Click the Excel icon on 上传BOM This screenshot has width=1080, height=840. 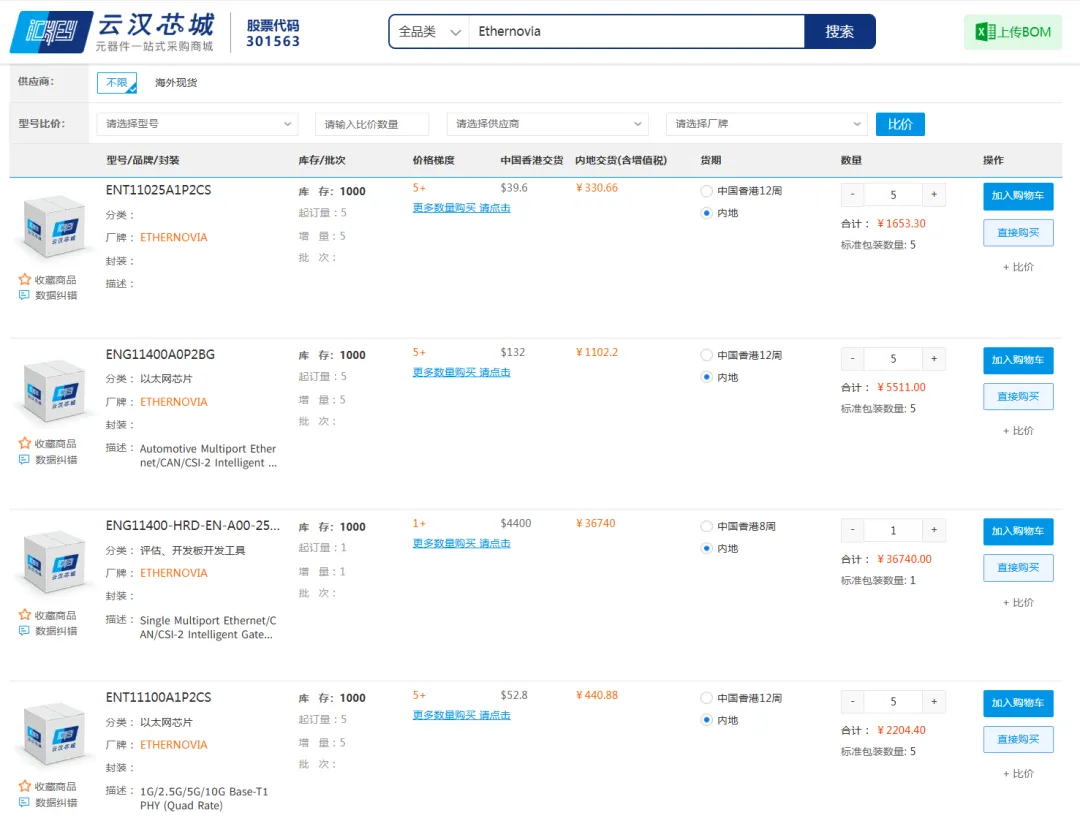click(x=985, y=32)
